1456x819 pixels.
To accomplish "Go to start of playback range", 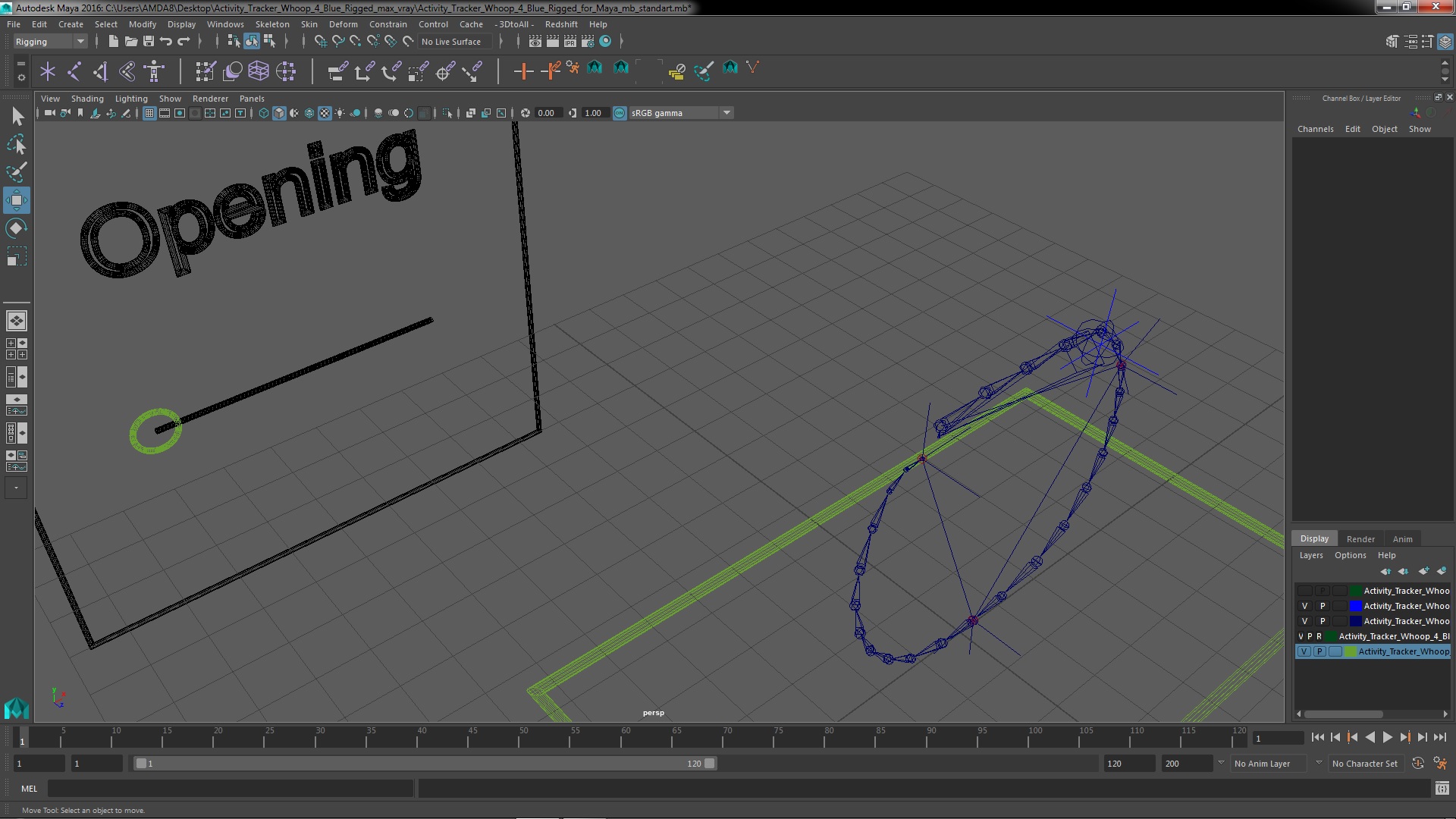I will (1317, 737).
